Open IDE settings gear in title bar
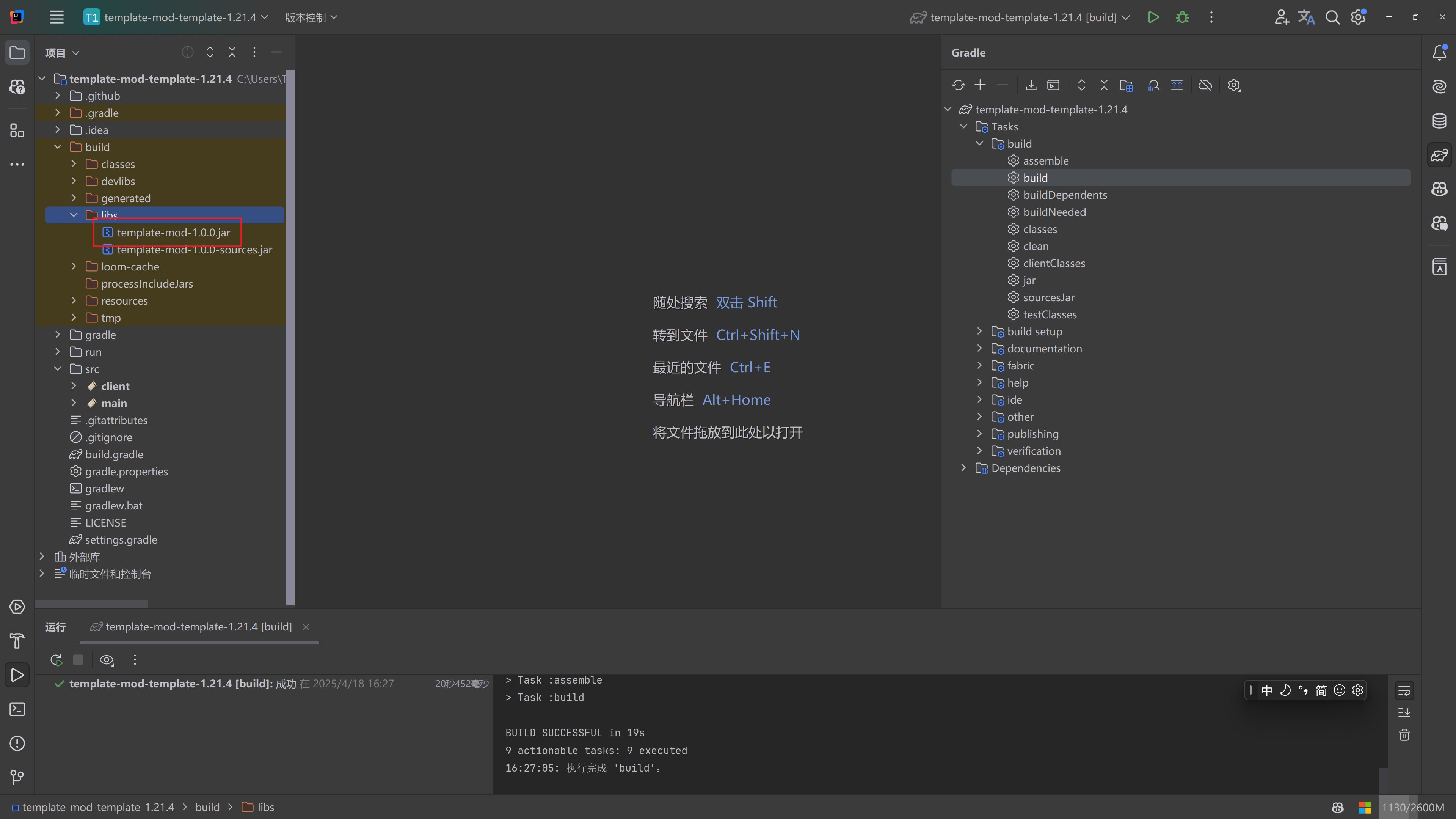The width and height of the screenshot is (1456, 819). point(1358,17)
